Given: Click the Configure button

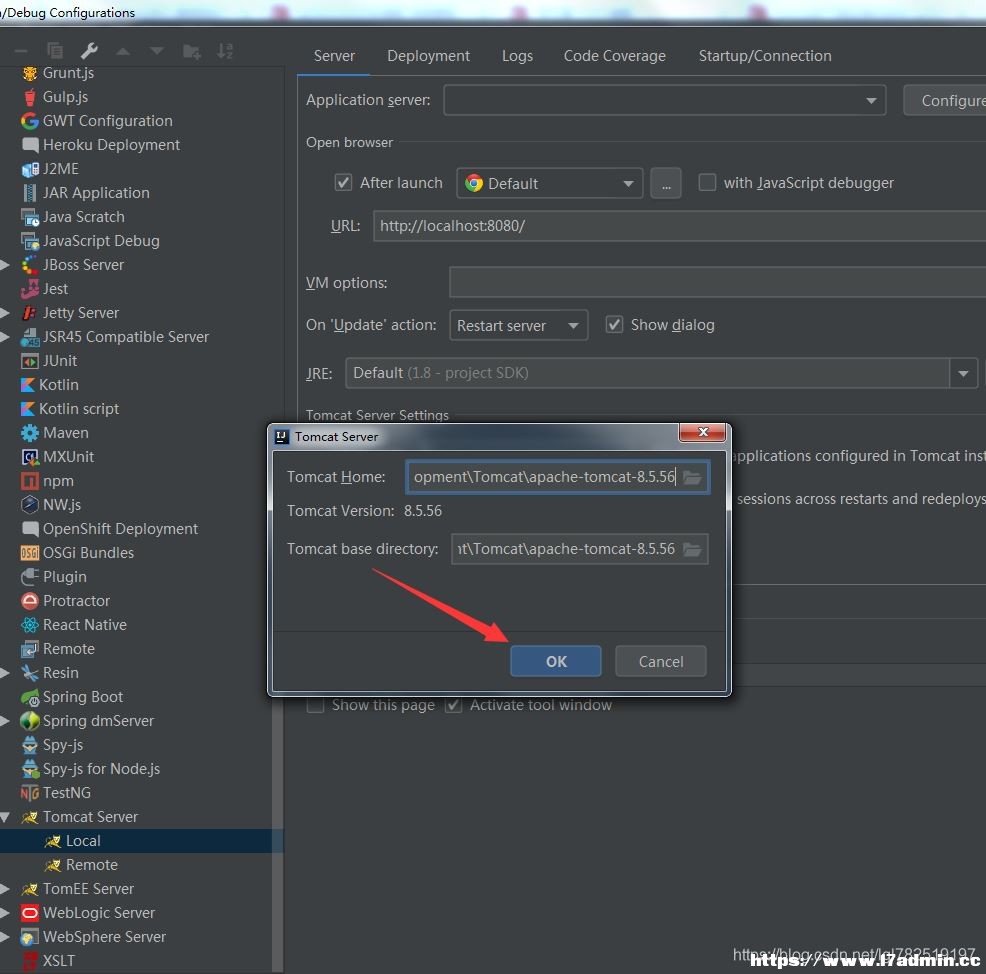Looking at the screenshot, I should tap(944, 101).
